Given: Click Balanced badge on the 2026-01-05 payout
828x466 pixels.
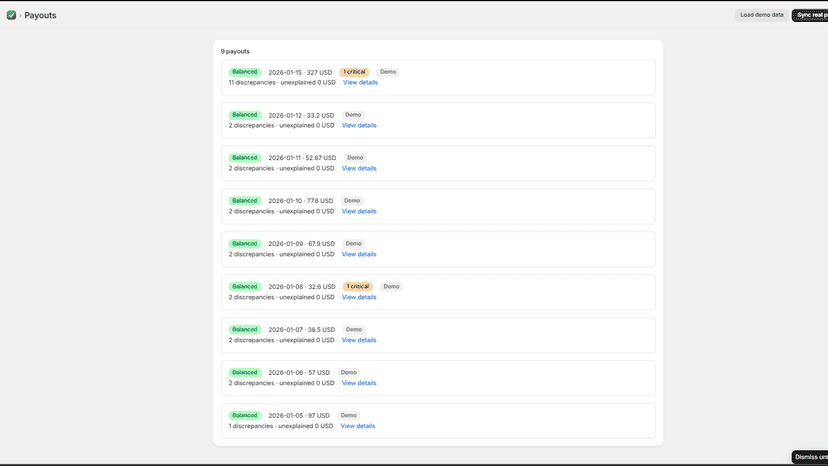Looking at the screenshot, I should (244, 415).
